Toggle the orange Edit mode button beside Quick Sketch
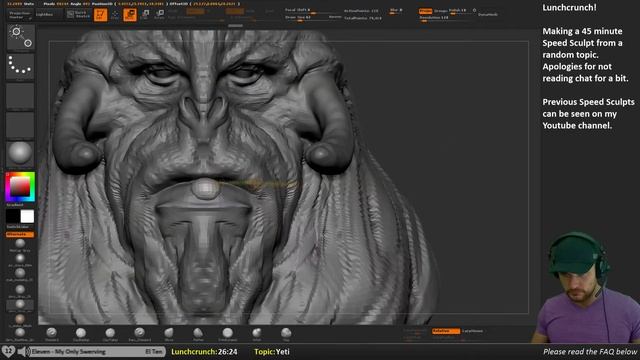This screenshot has height=360, width=640. click(x=100, y=15)
